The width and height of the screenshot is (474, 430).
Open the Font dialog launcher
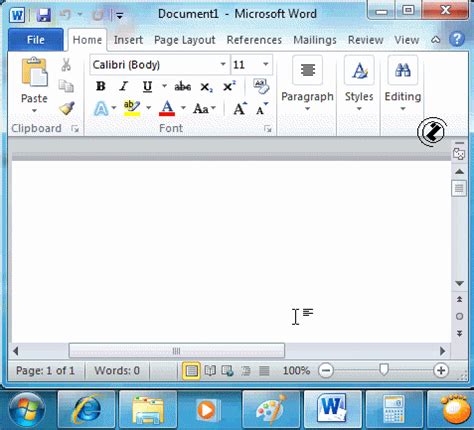267,129
